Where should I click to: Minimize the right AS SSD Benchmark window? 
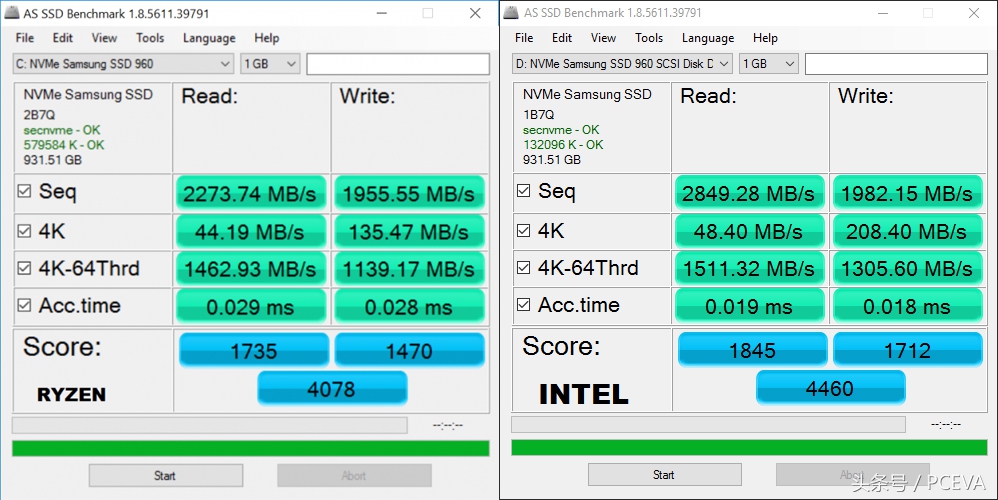coord(881,13)
